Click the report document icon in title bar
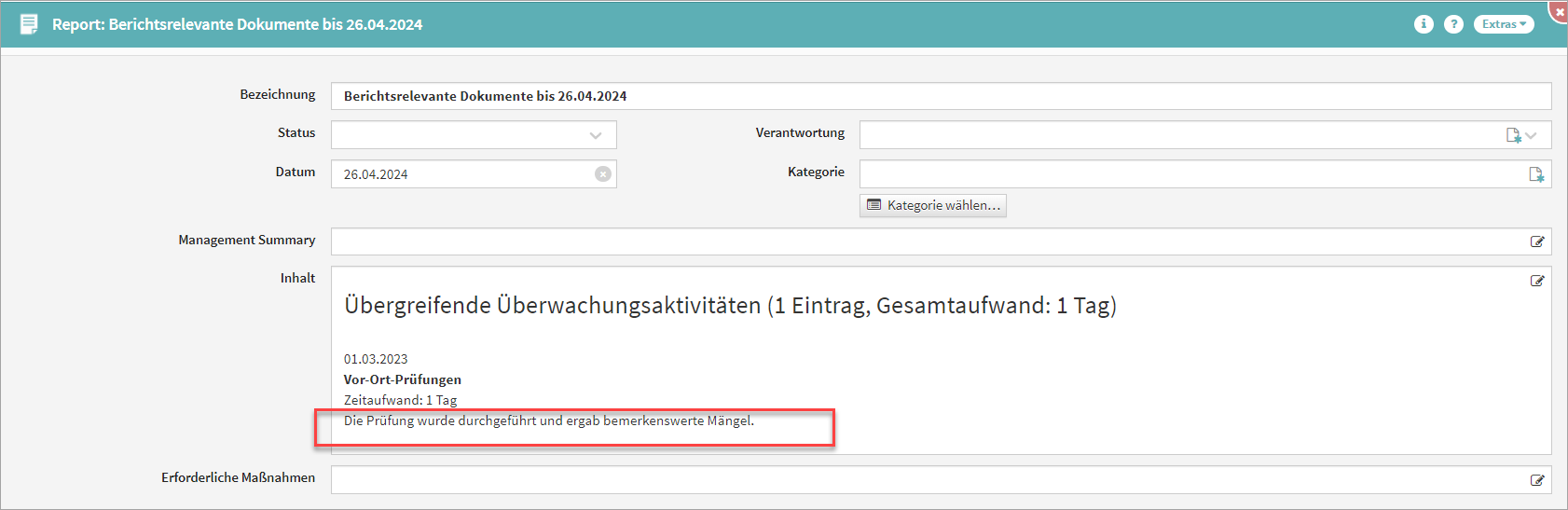The image size is (1568, 510). click(29, 24)
